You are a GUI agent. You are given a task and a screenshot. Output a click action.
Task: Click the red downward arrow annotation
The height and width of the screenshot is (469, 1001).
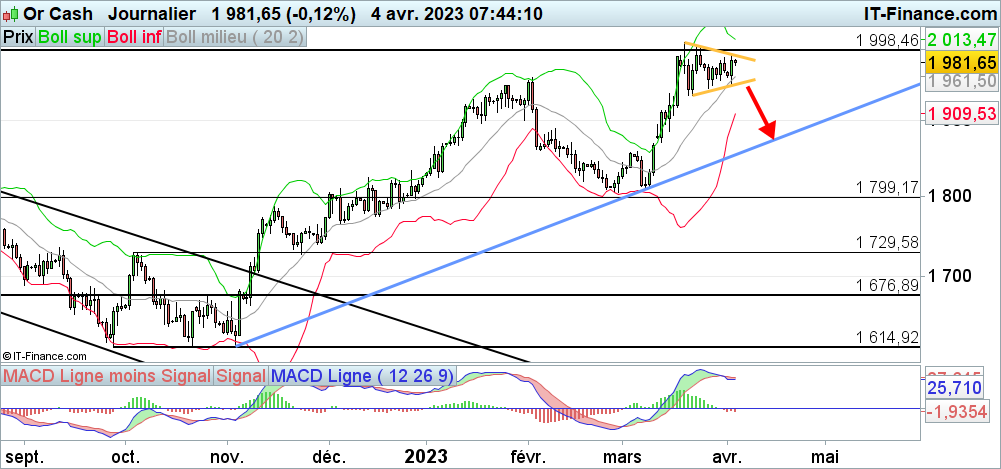point(767,112)
